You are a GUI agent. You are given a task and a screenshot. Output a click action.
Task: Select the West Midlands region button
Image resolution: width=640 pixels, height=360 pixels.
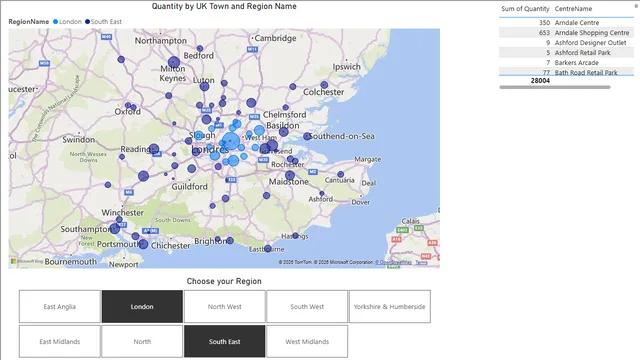[307, 342]
